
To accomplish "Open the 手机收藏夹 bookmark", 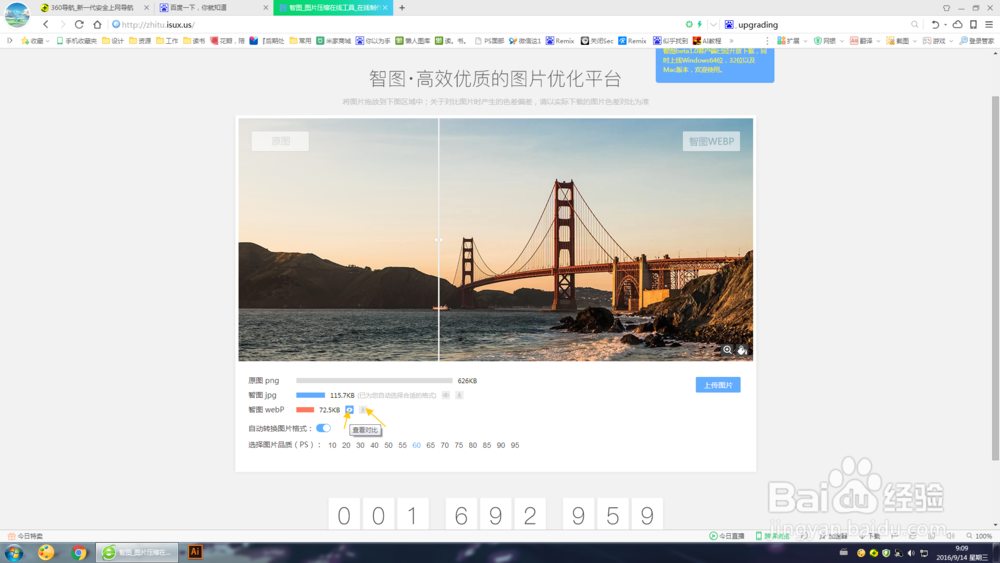I will click(77, 41).
